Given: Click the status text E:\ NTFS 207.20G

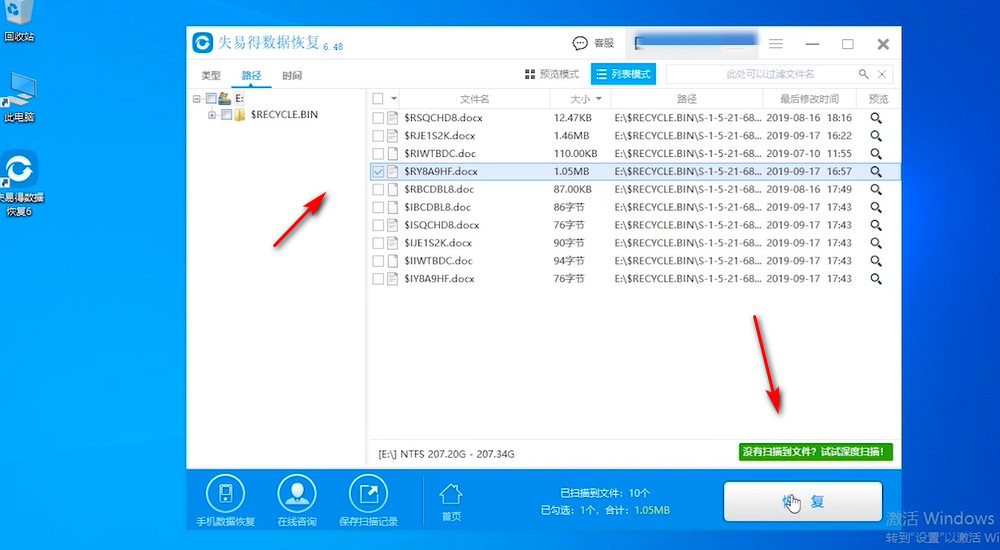Looking at the screenshot, I should pyautogui.click(x=446, y=454).
